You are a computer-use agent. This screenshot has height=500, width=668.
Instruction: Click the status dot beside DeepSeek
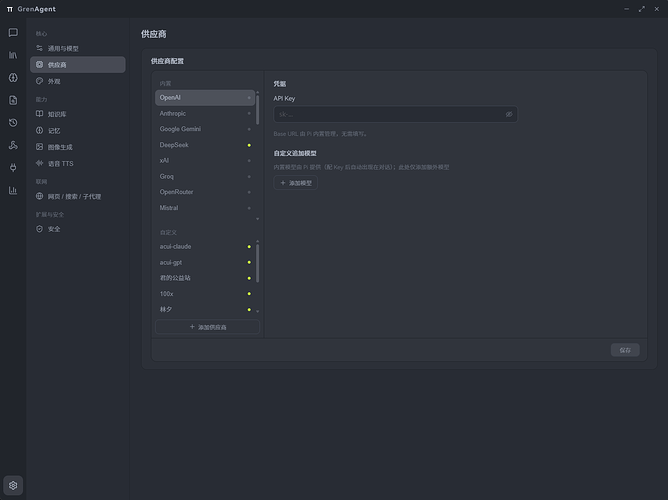click(249, 145)
